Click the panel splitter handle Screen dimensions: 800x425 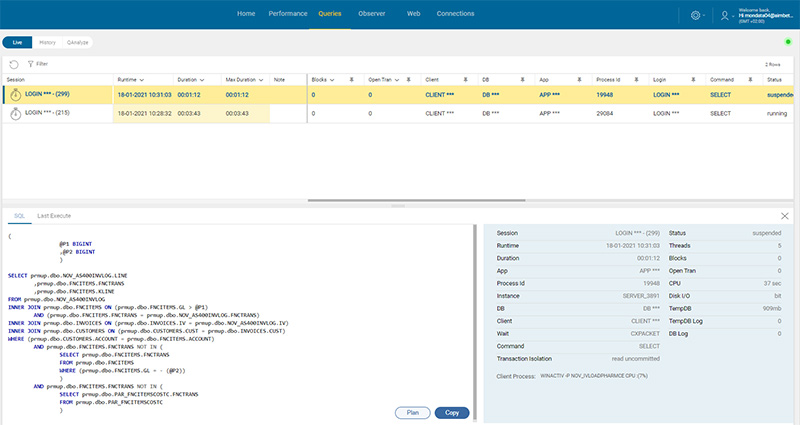[x=398, y=206]
